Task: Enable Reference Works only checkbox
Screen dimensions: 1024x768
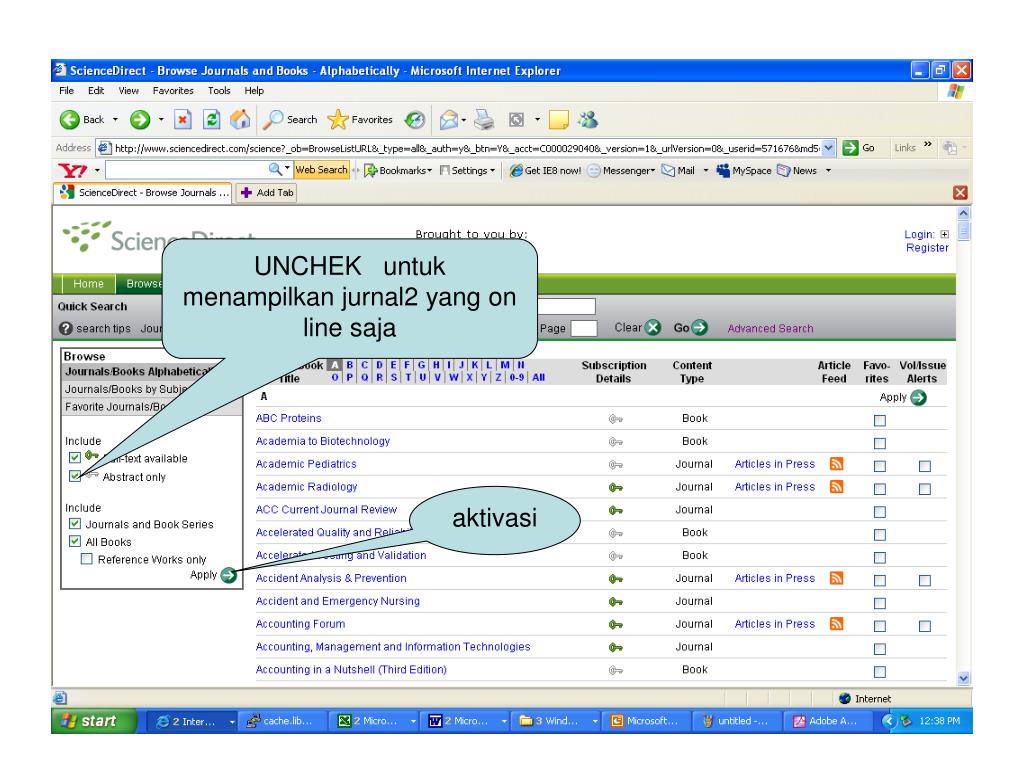Action: click(86, 559)
